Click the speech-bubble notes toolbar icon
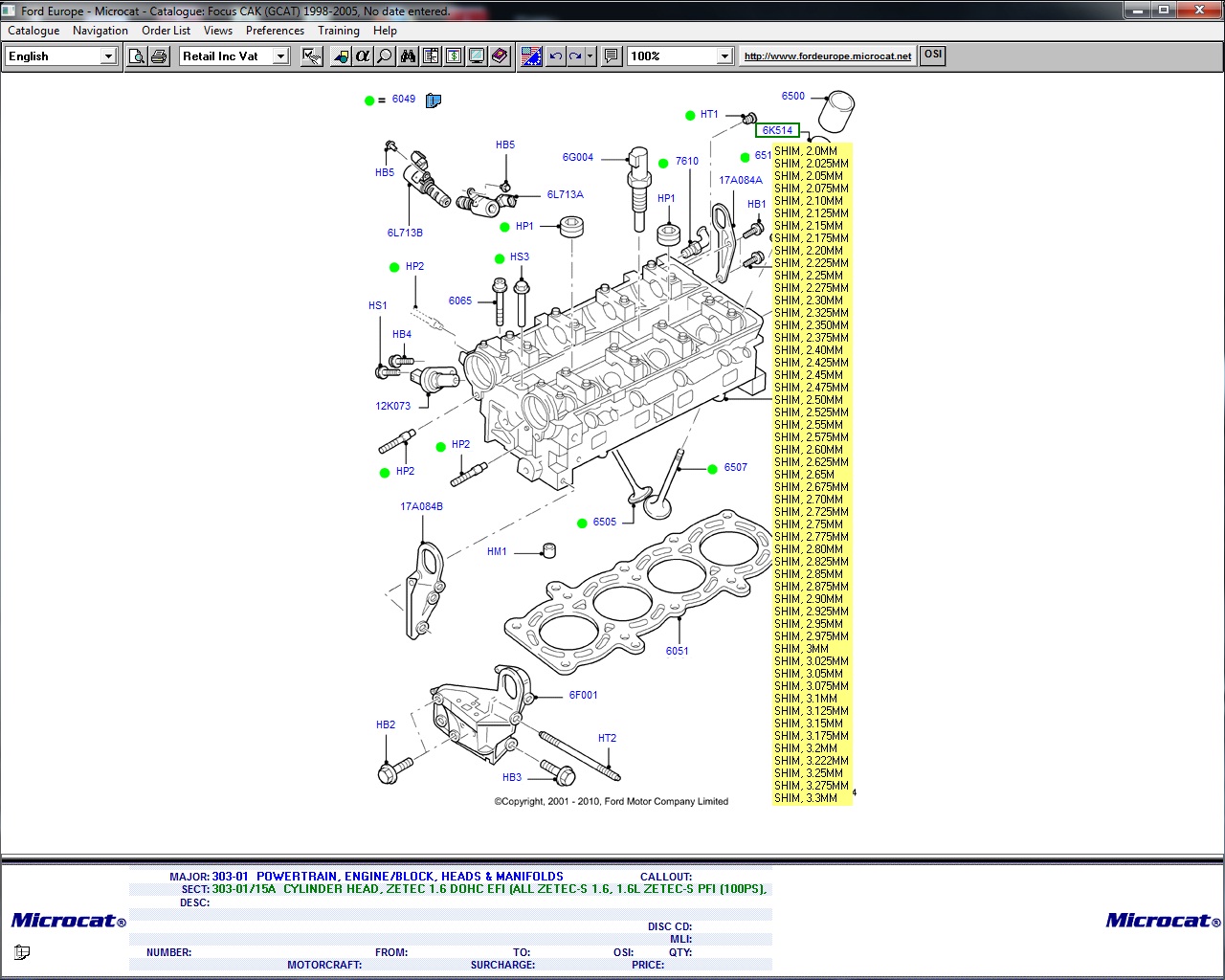Screen dimensions: 1225x980 click(612, 56)
